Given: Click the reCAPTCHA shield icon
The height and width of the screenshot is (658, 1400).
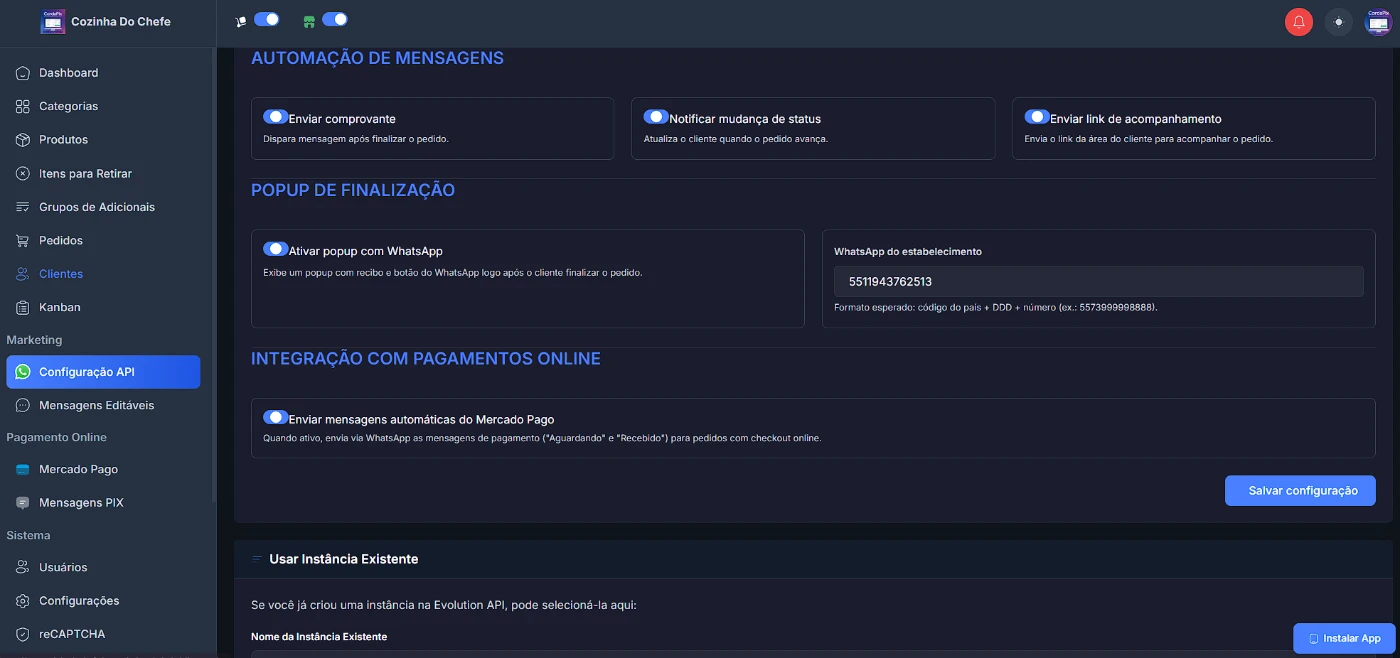Looking at the screenshot, I should [x=23, y=635].
